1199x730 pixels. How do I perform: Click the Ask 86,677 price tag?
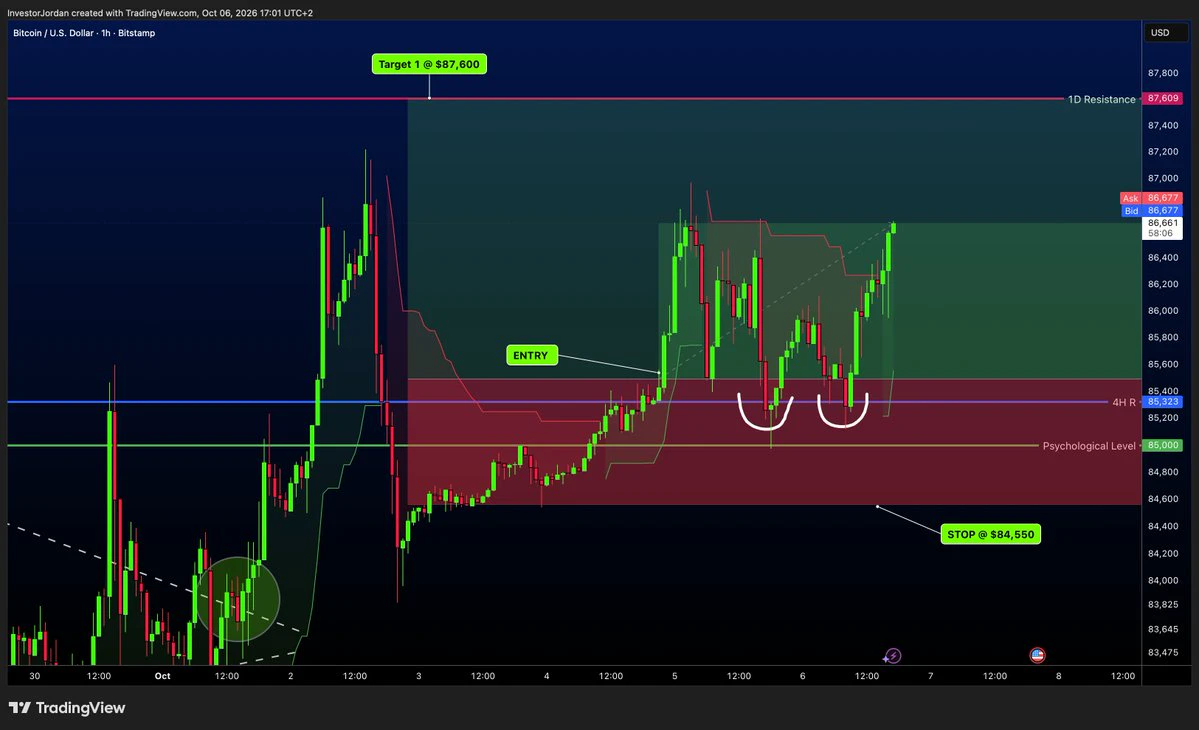tap(1151, 198)
